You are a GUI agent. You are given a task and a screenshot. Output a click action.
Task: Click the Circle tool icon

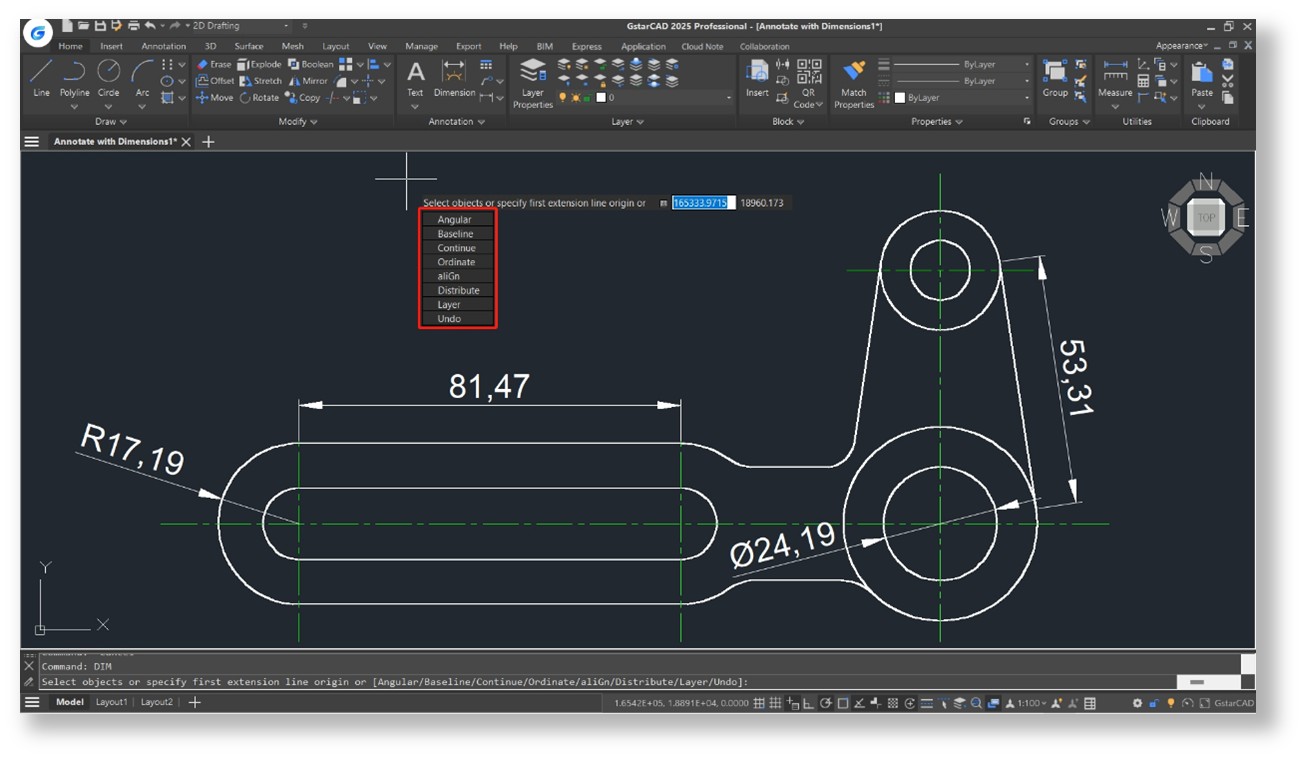[x=108, y=72]
